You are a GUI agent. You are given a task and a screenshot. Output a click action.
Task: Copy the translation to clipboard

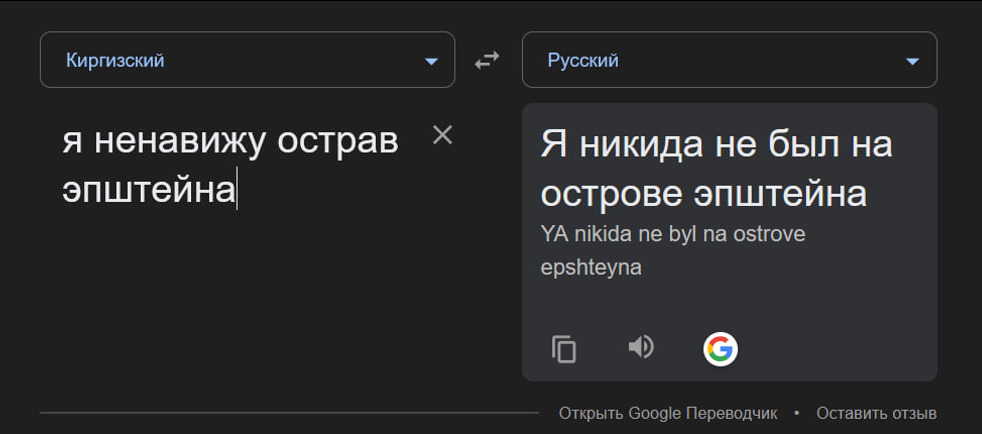point(564,349)
